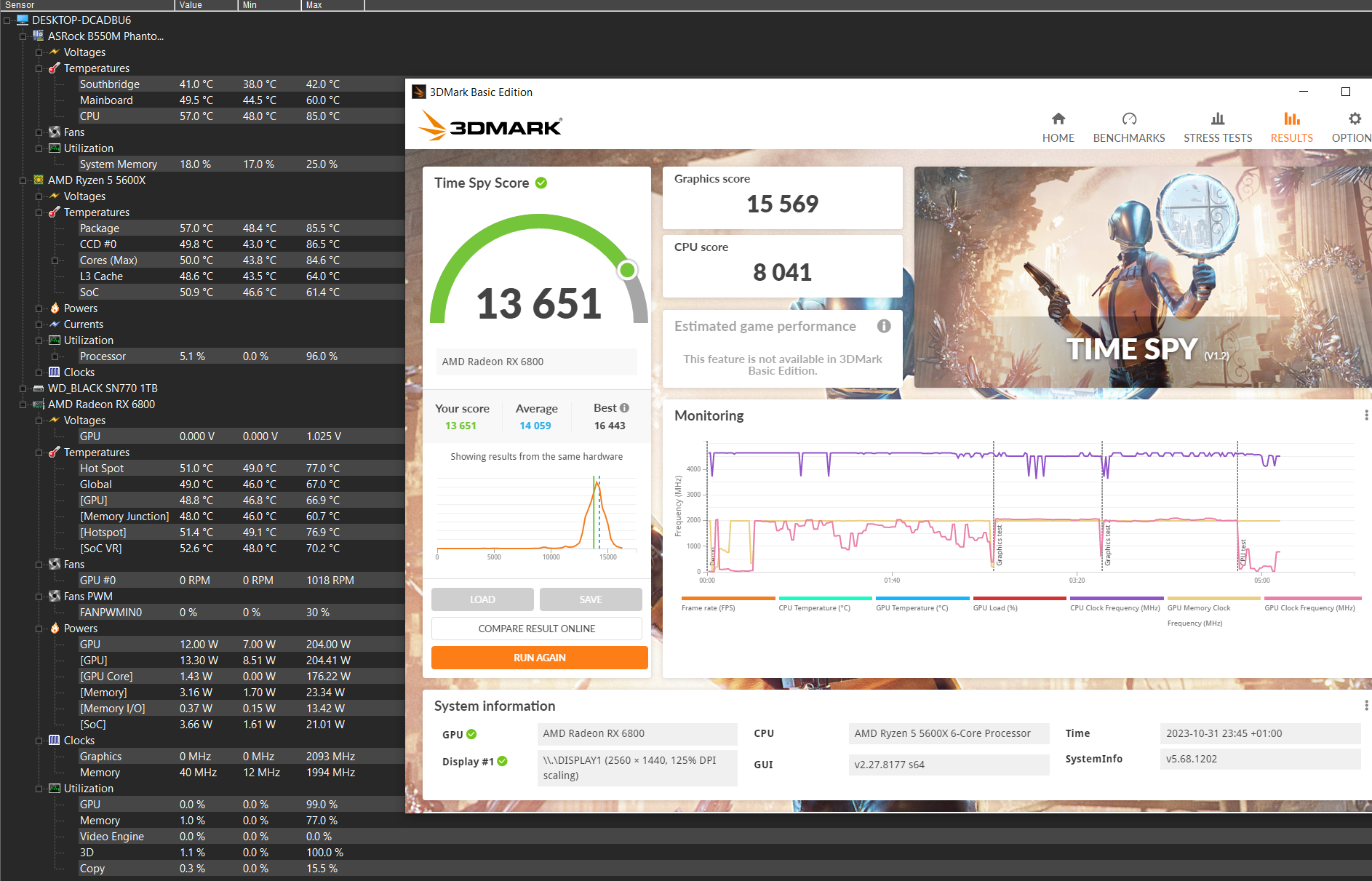This screenshot has width=1372, height=881.
Task: Click thermometer icon of ASRock Temperatures
Action: (55, 68)
